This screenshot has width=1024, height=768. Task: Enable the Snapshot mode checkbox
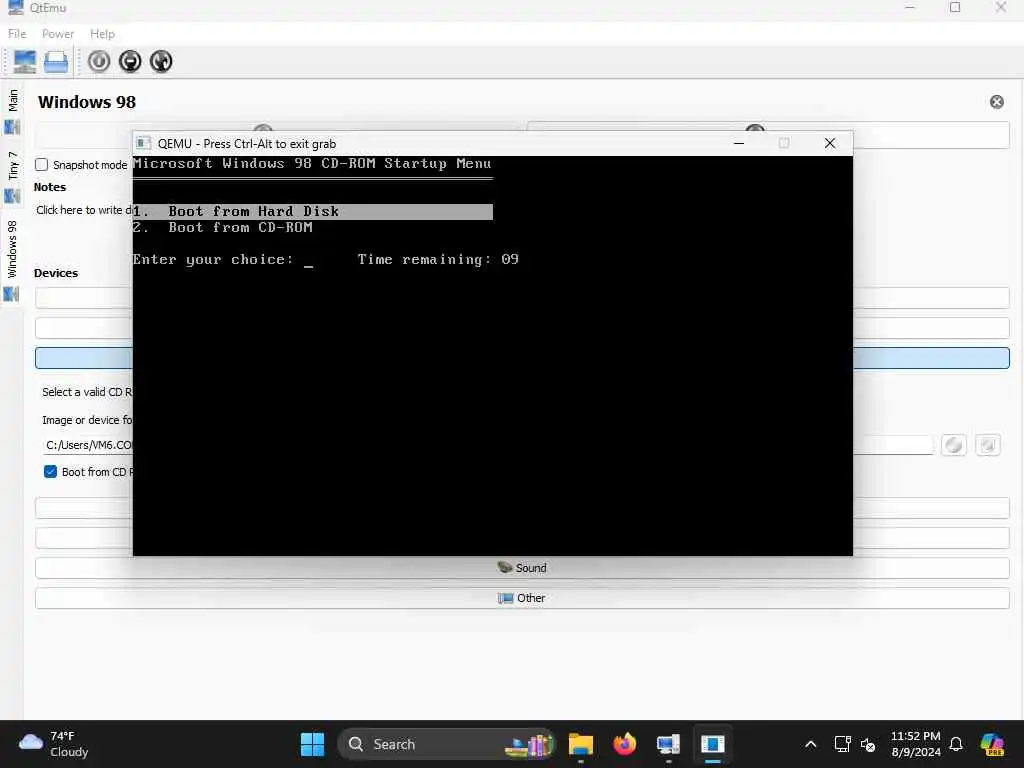coord(41,165)
